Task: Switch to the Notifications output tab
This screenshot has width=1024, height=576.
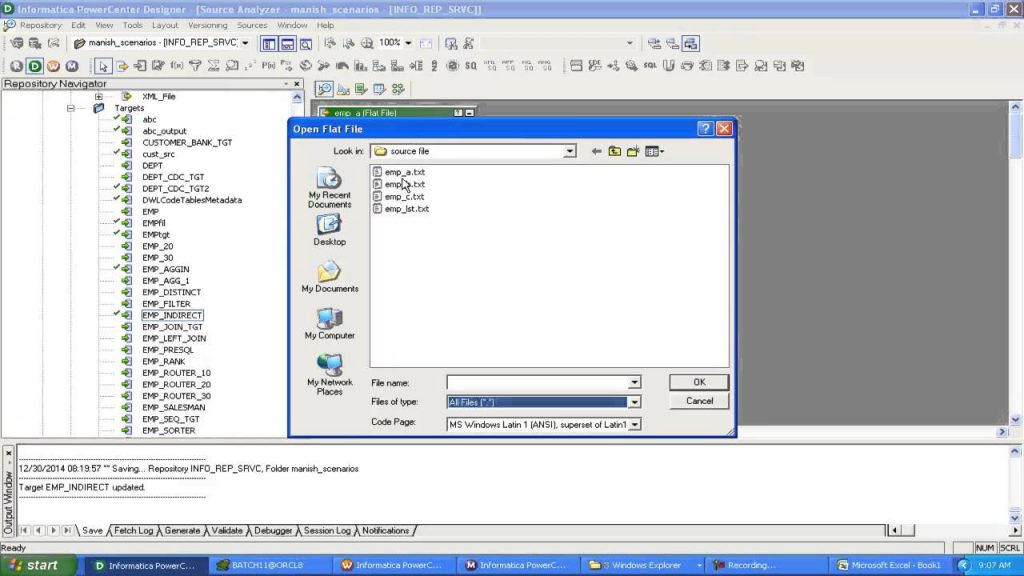Action: (x=385, y=530)
